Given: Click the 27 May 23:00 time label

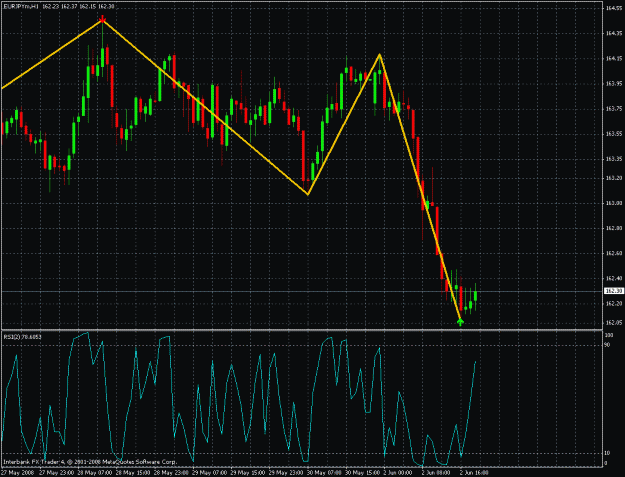Looking at the screenshot, I should (x=56, y=473).
